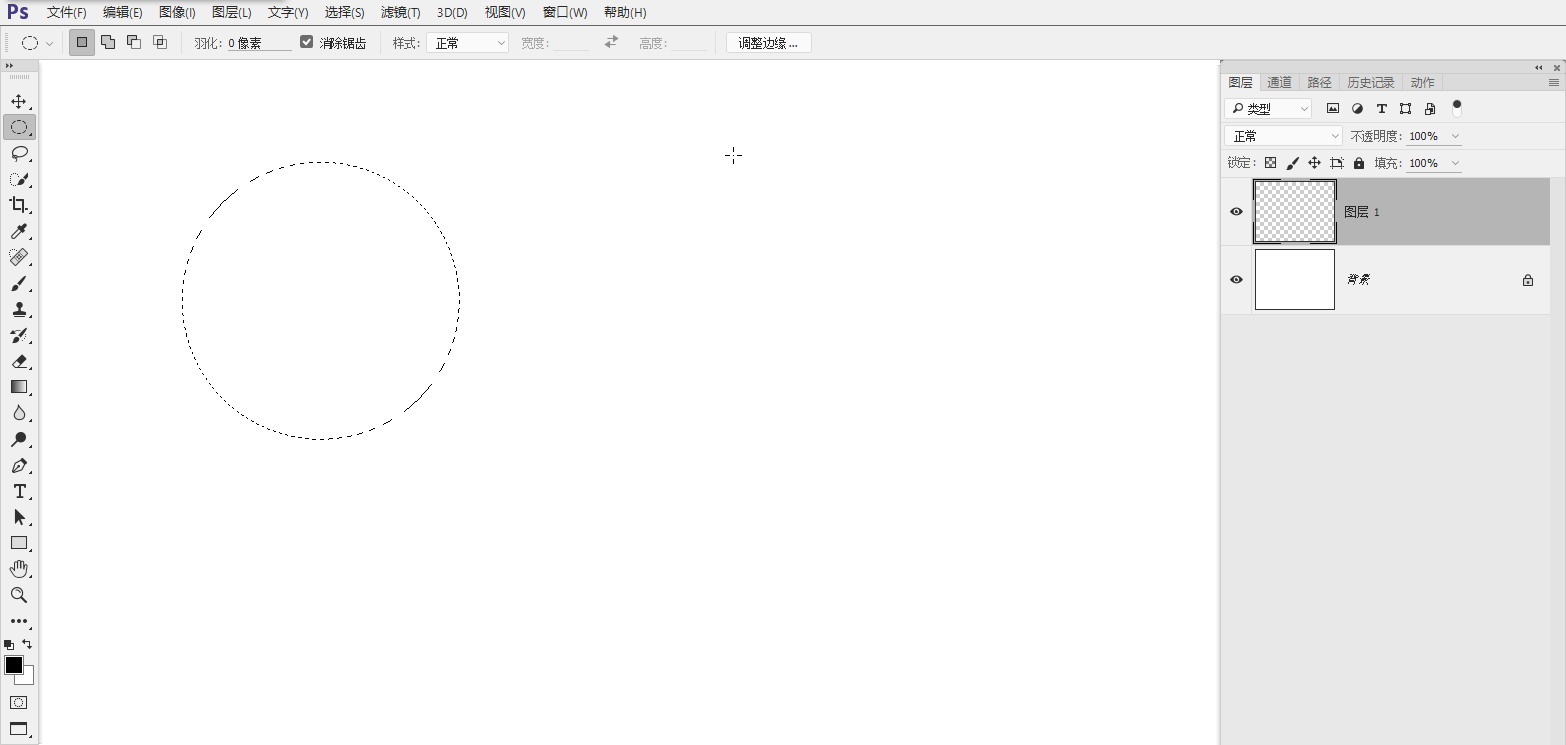Viewport: 1566px width, 745px height.
Task: Select the Eyedropper tool
Action: (19, 231)
